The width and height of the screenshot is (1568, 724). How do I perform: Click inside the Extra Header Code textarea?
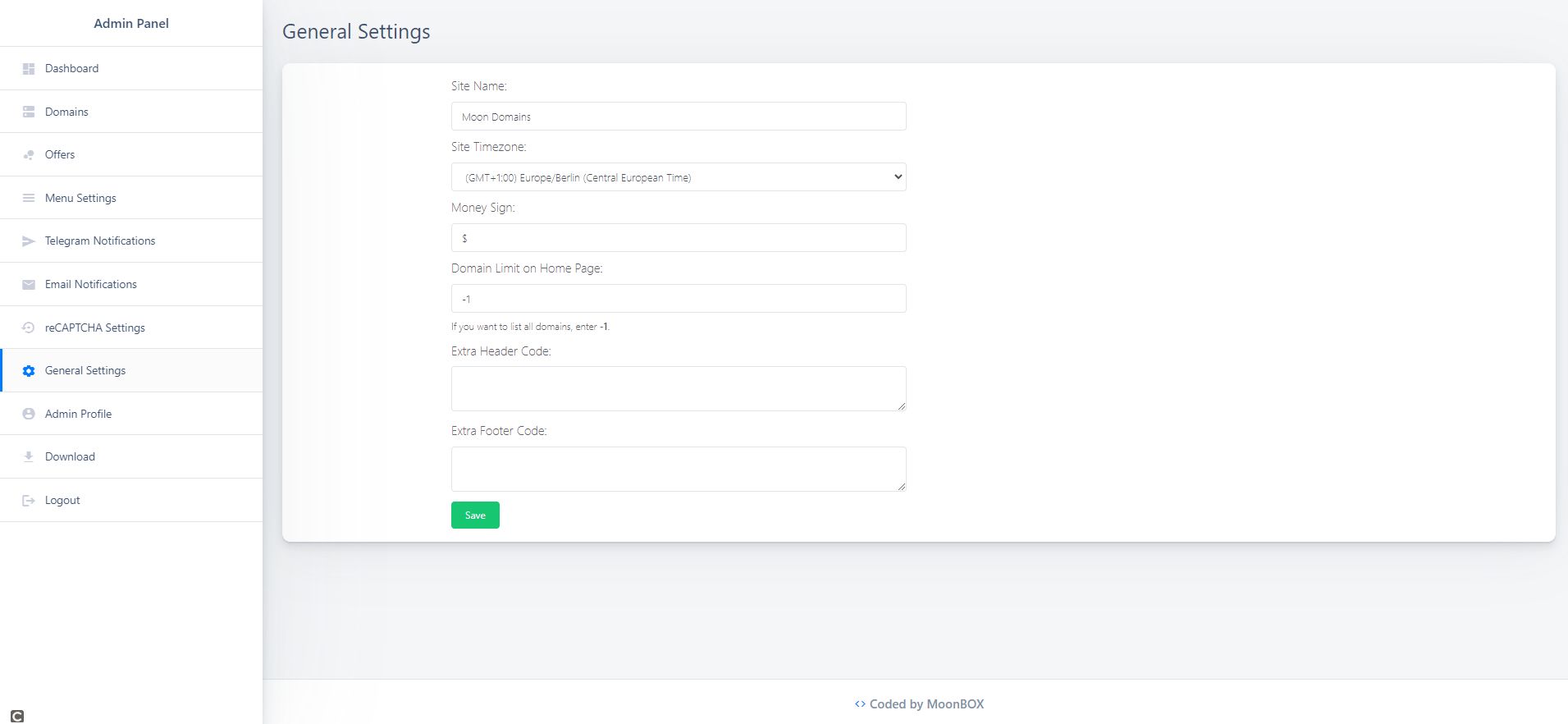(679, 389)
